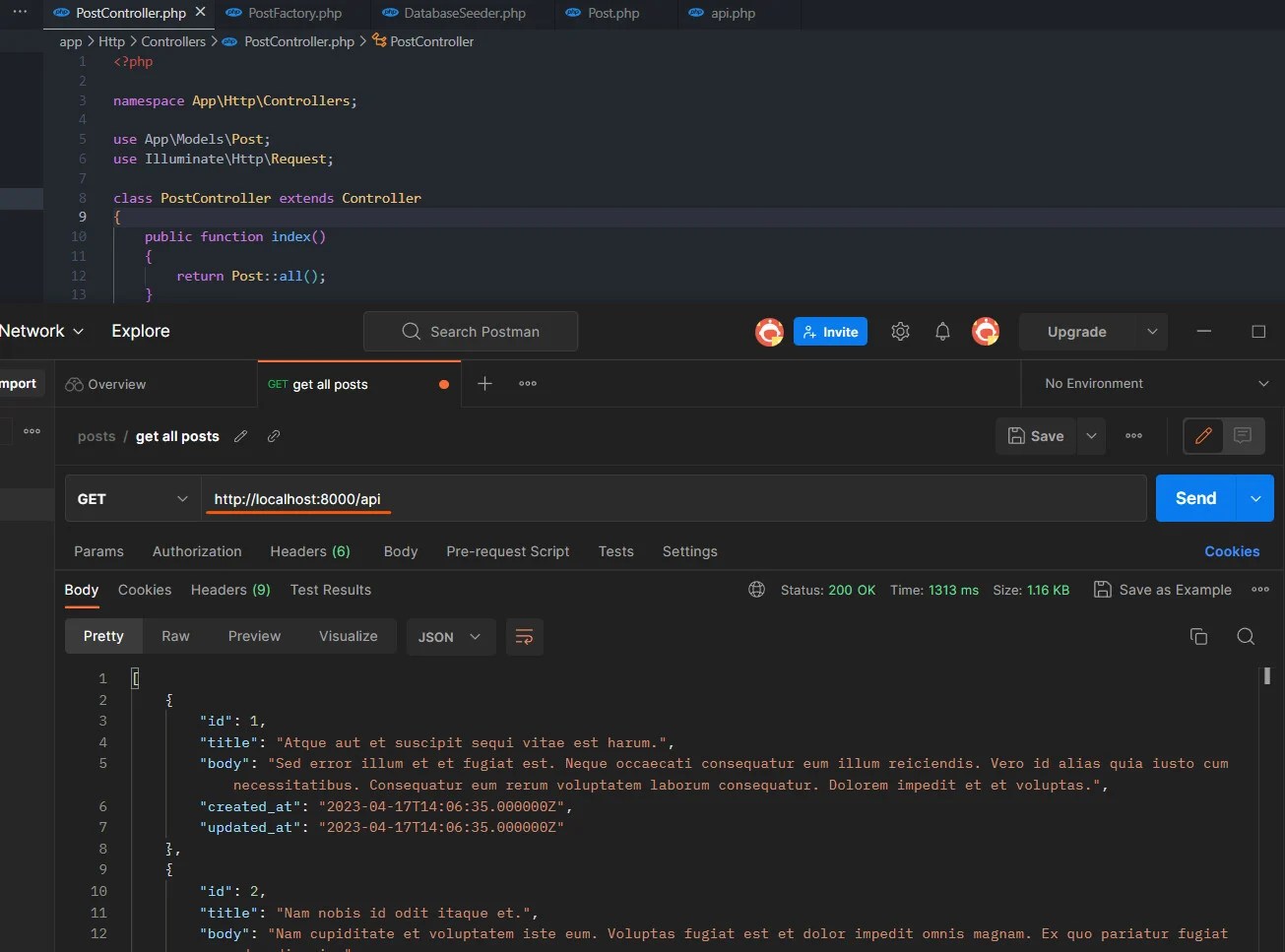The width and height of the screenshot is (1285, 952).
Task: Switch to the Headers (9) response tab
Action: pyautogui.click(x=229, y=590)
